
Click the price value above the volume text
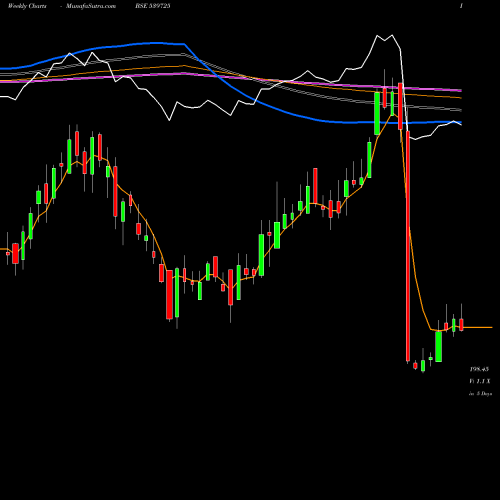click(479, 369)
